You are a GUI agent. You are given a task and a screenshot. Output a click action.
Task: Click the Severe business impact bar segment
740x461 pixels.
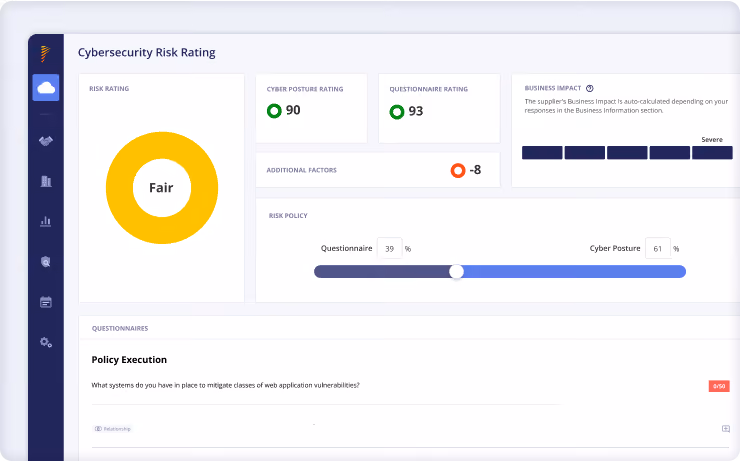click(x=712, y=152)
